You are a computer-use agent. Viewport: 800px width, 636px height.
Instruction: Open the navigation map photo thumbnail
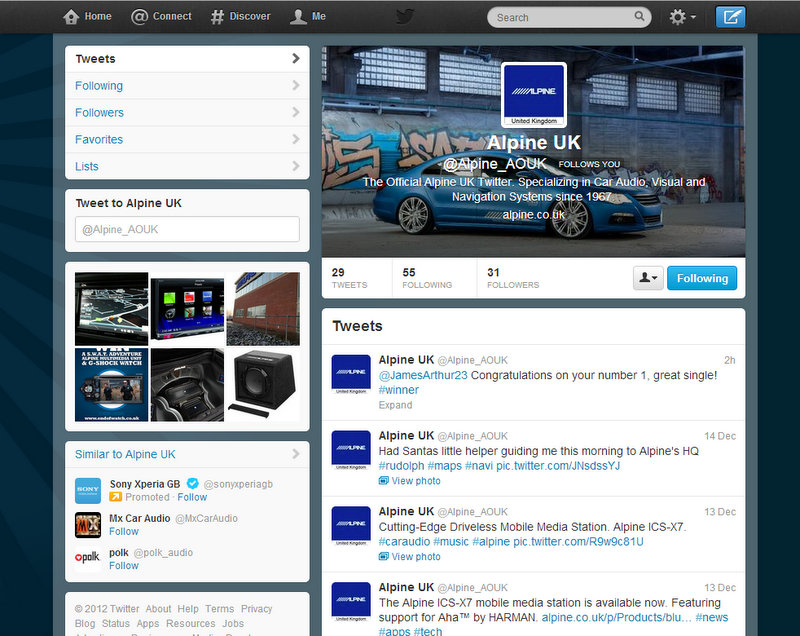pyautogui.click(x=111, y=309)
